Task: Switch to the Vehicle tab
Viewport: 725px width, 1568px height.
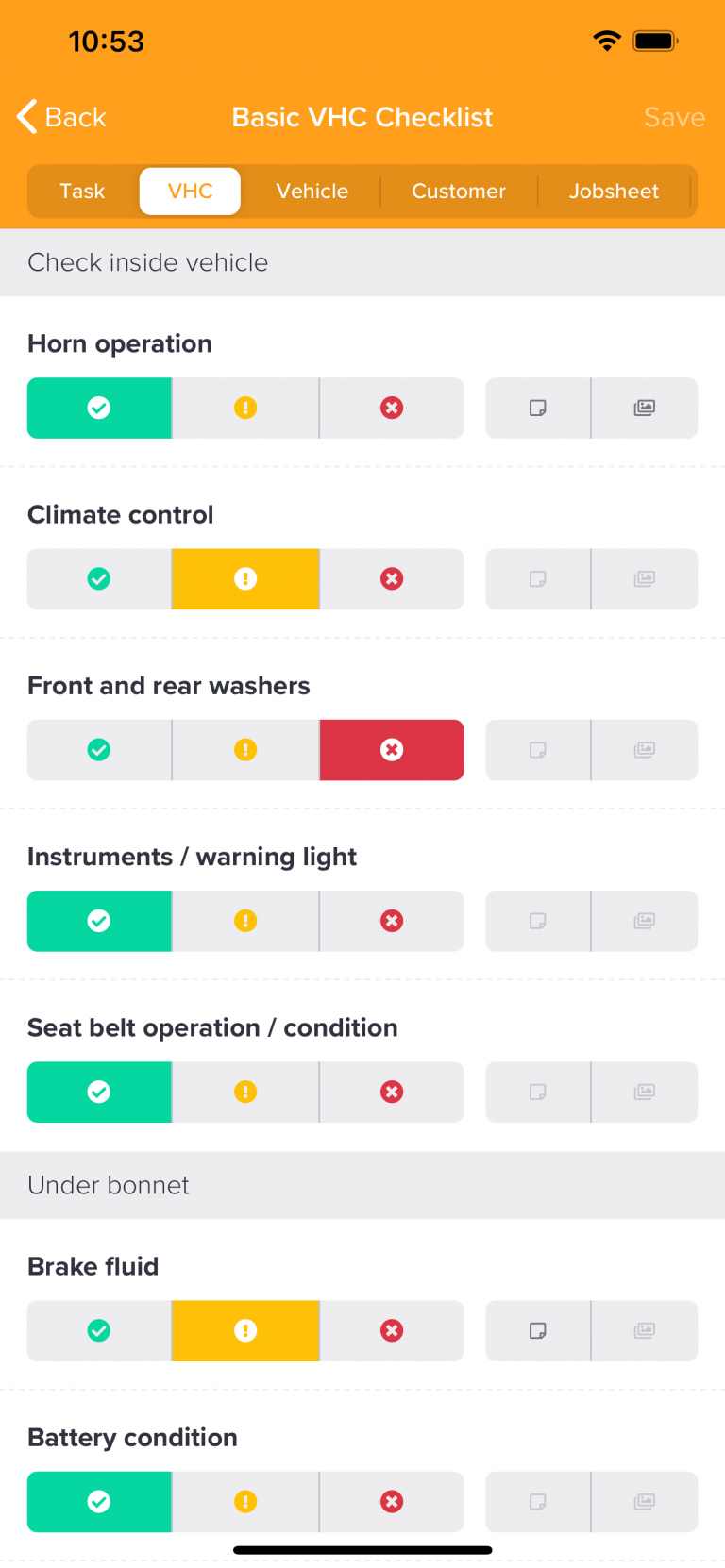Action: tap(312, 191)
